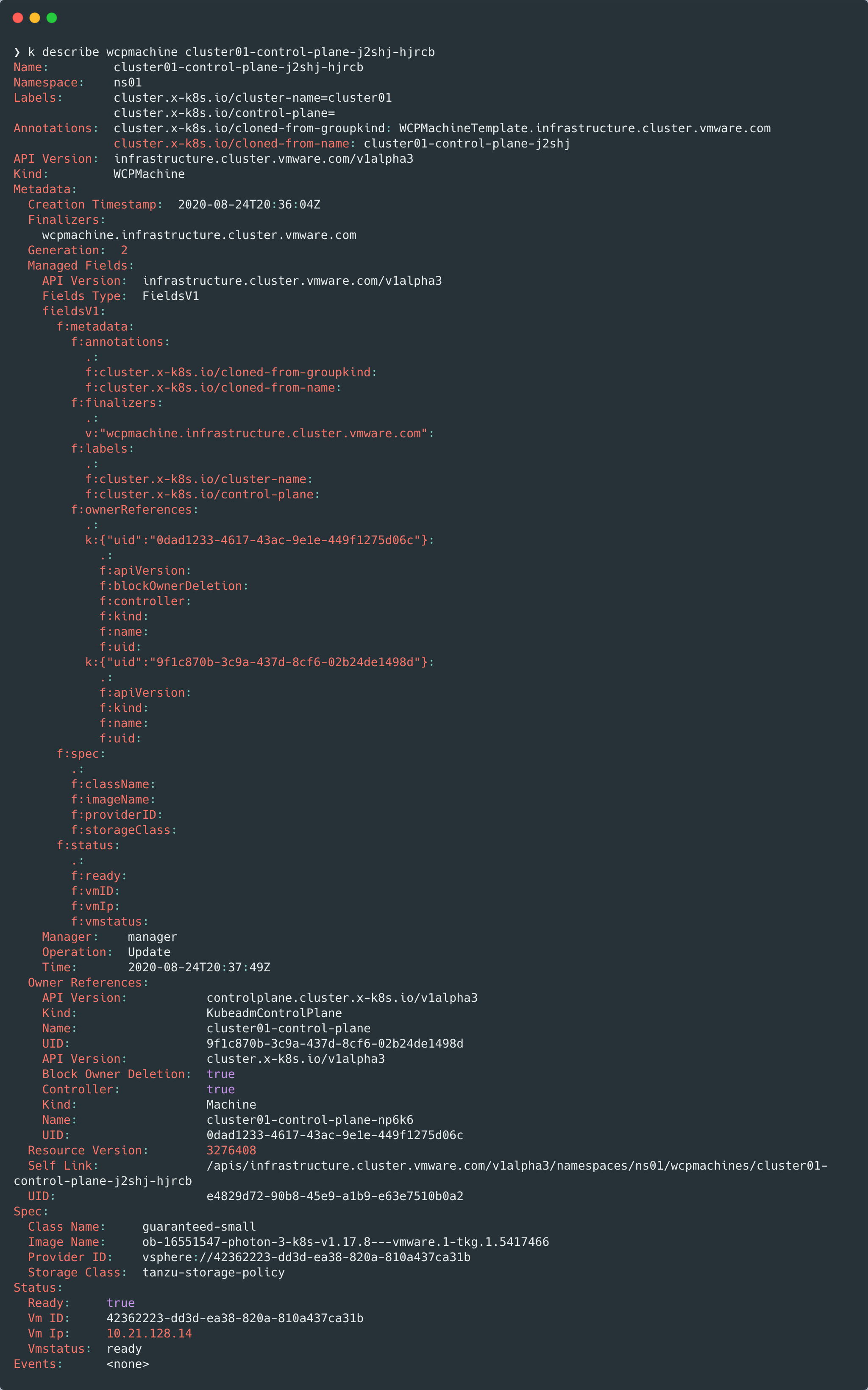
Task: Click the Namespace value ns01
Action: (x=128, y=83)
